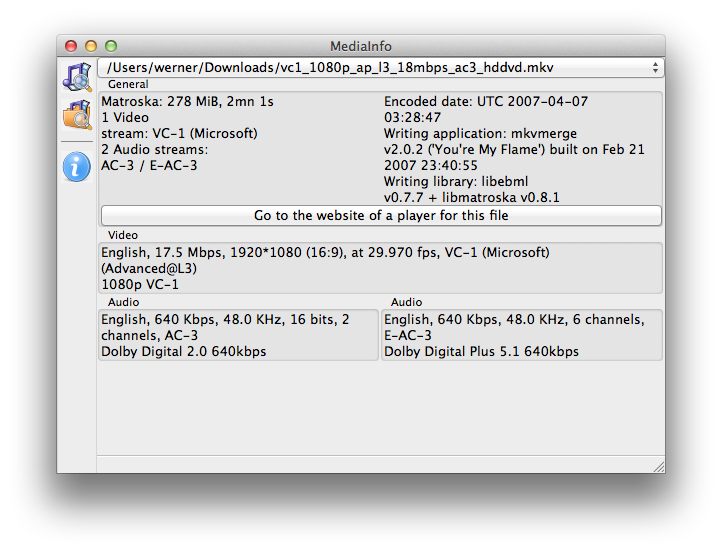The height and width of the screenshot is (552, 722).
Task: Click the 'MediaInfo' window title
Action: tap(361, 46)
